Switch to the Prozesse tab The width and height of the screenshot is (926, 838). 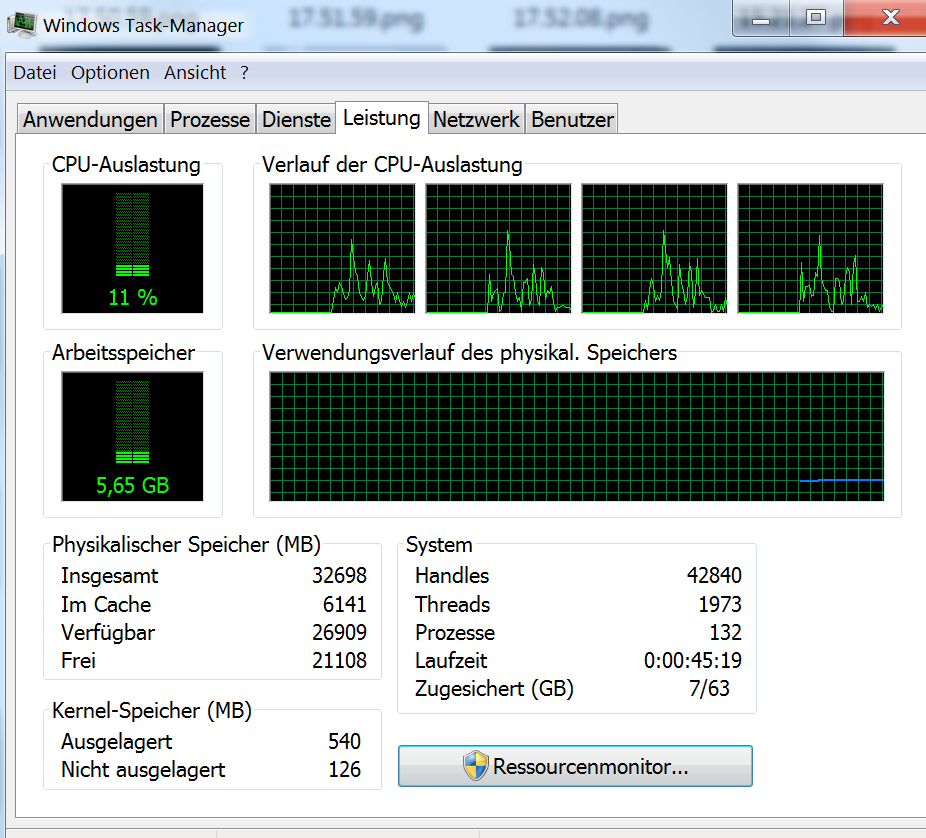point(210,119)
